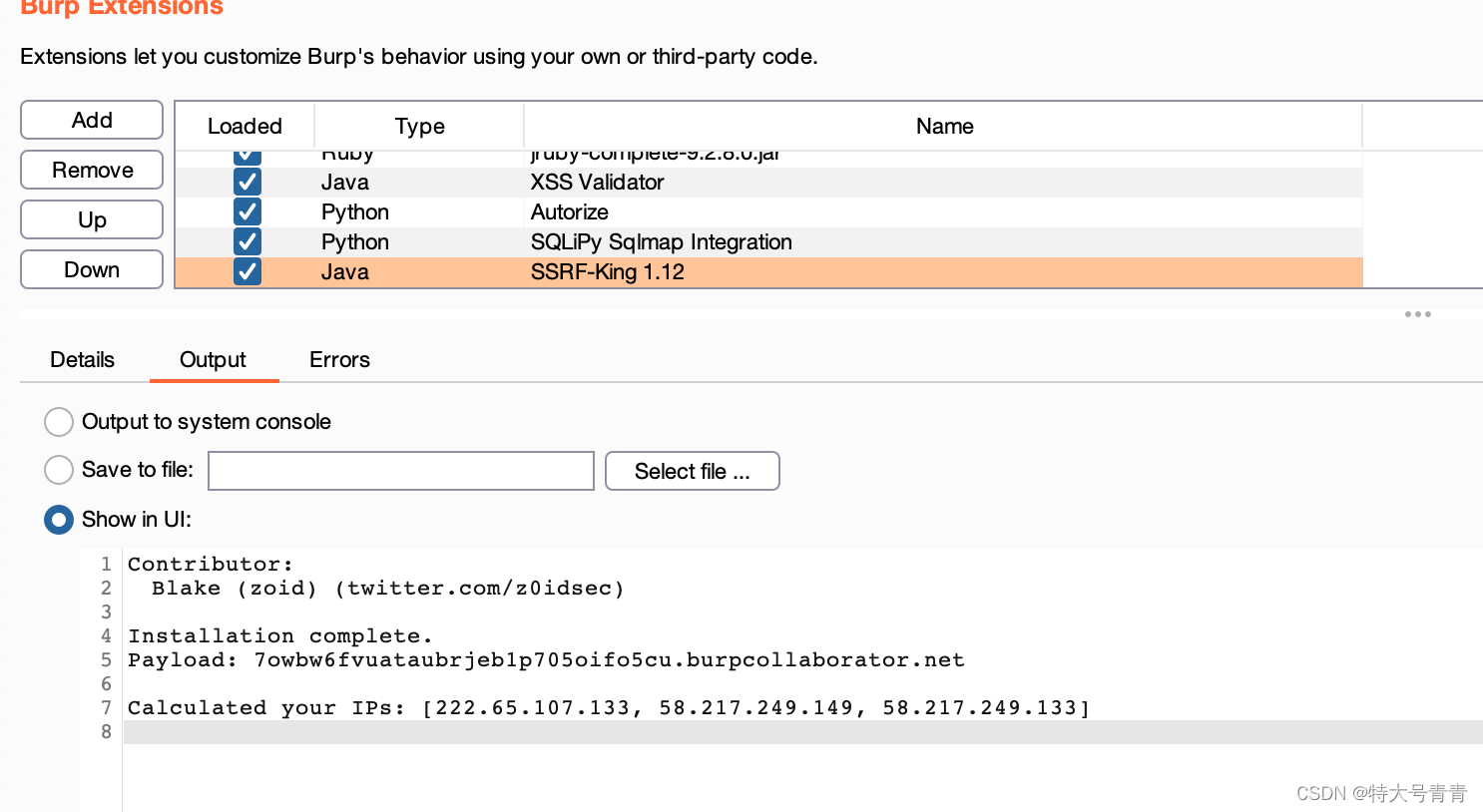
Task: Select the Show in UI radio option
Action: (x=59, y=520)
